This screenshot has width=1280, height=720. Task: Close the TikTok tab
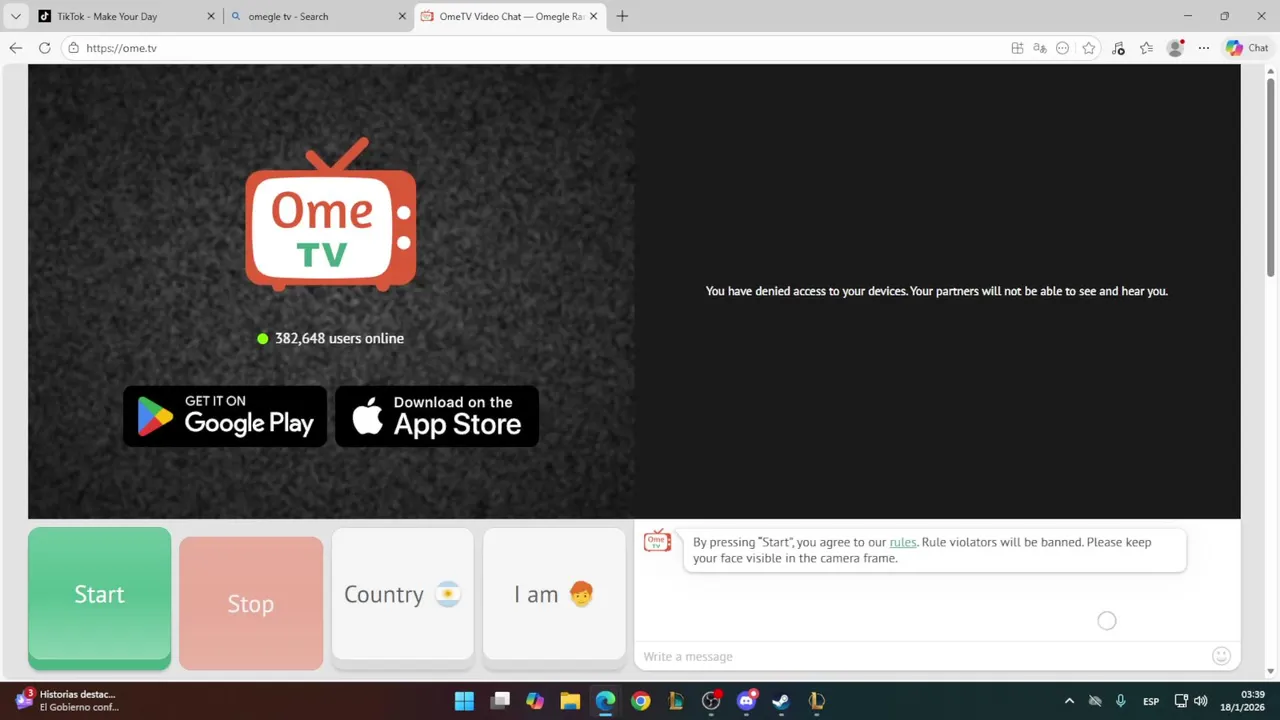(211, 16)
